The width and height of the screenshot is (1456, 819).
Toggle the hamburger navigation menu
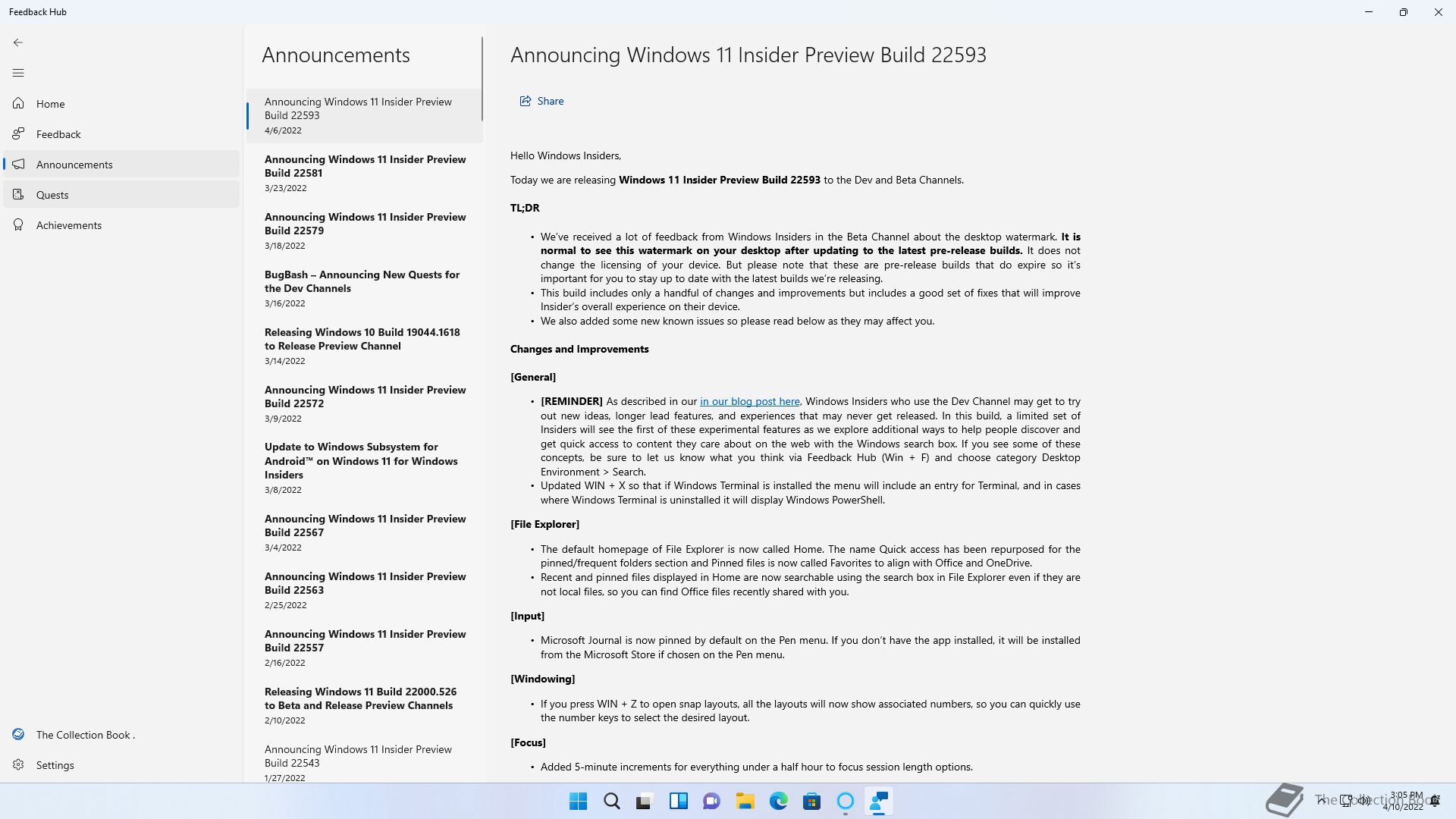pyautogui.click(x=18, y=73)
